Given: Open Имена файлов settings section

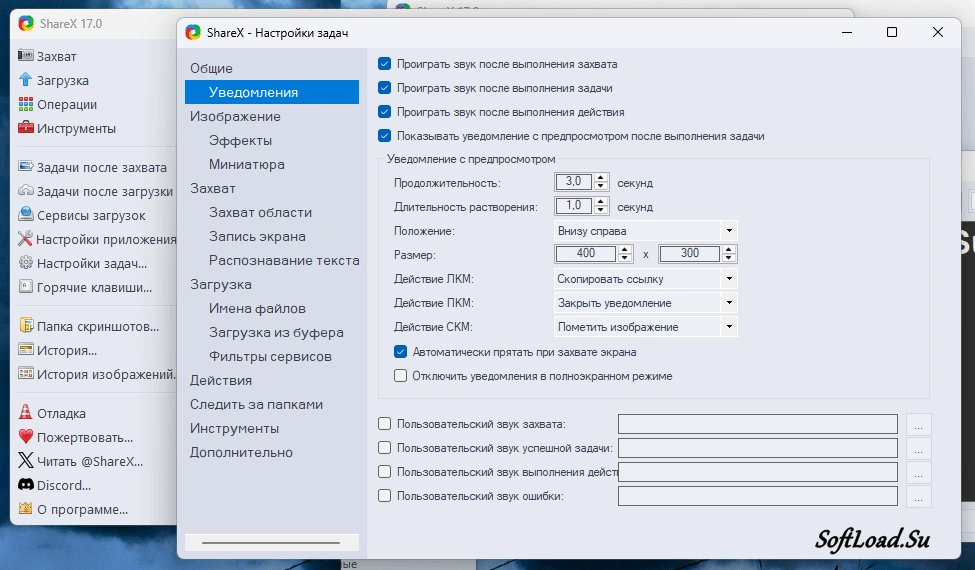Looking at the screenshot, I should point(257,308).
